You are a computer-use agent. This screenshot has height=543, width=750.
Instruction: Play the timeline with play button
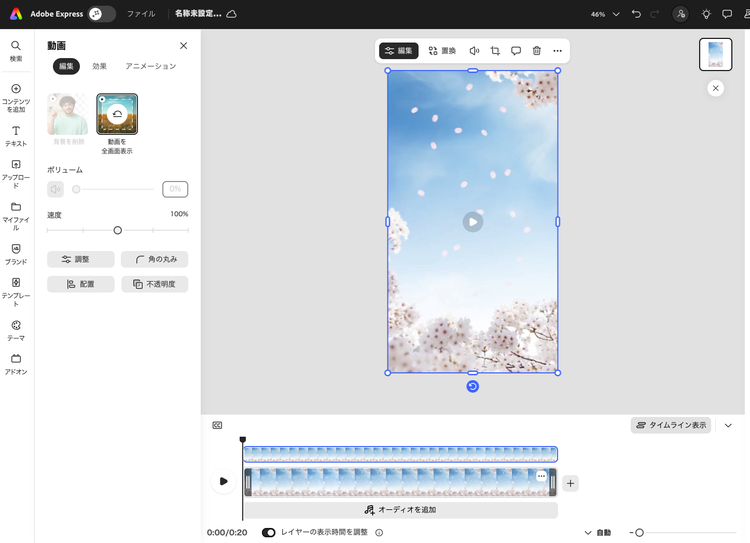[x=223, y=481]
